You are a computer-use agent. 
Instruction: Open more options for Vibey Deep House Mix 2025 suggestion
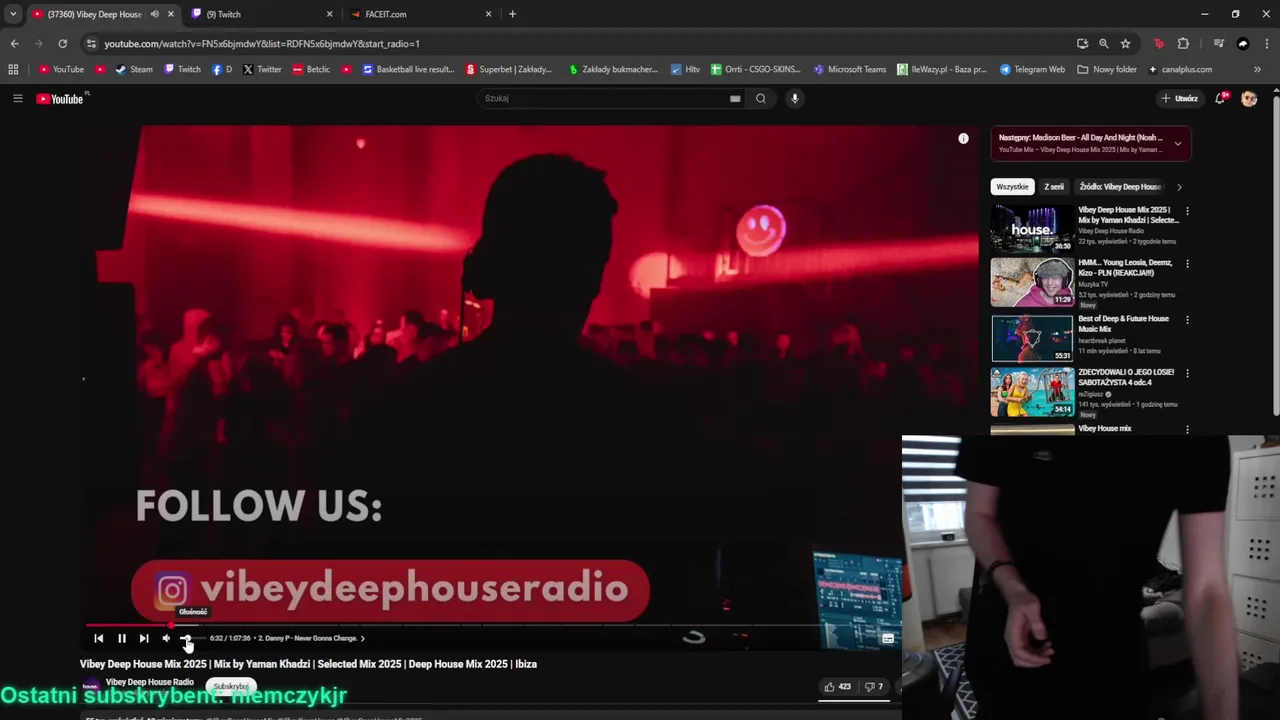coord(1187,211)
